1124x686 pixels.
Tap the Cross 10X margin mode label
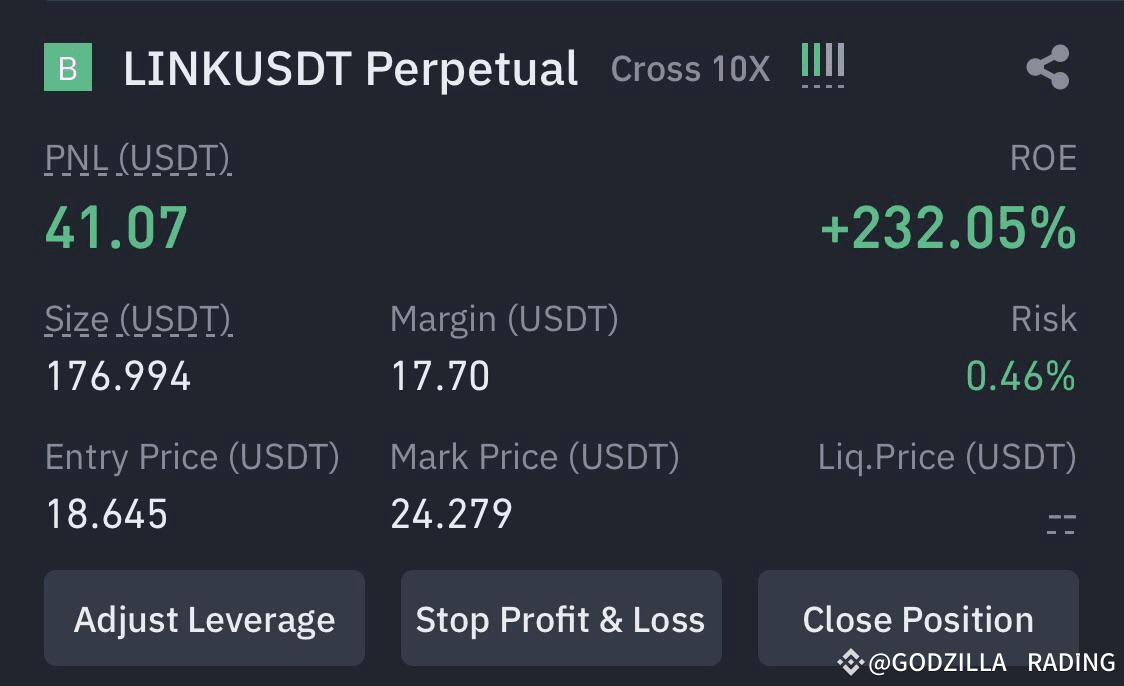click(x=690, y=70)
